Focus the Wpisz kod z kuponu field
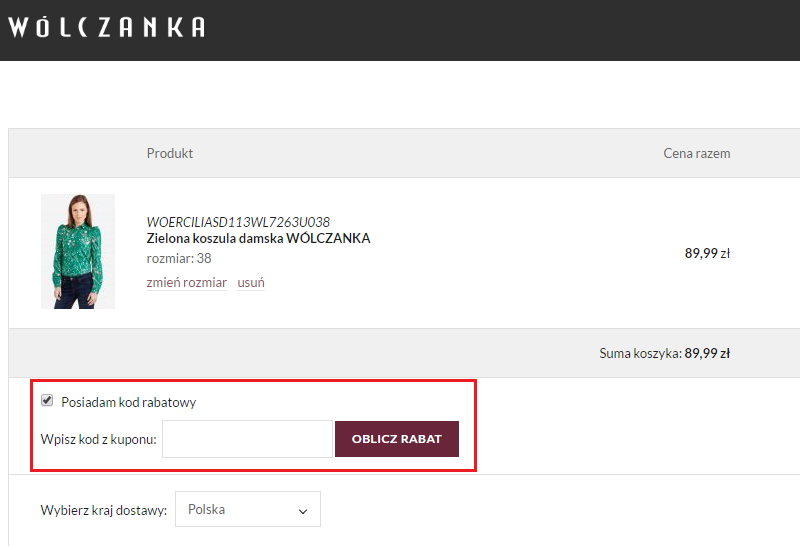800x547 pixels. 247,439
